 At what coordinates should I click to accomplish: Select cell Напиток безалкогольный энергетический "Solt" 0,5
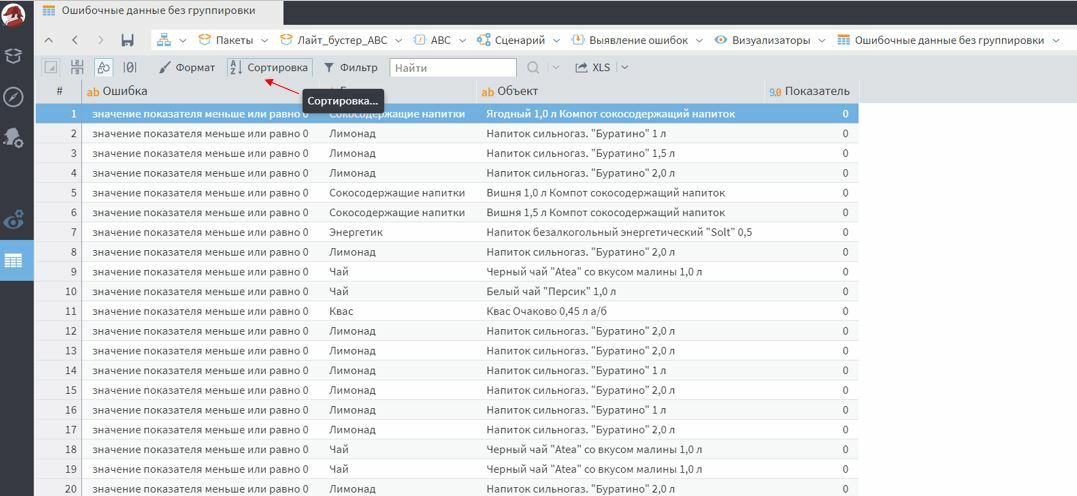[620, 232]
